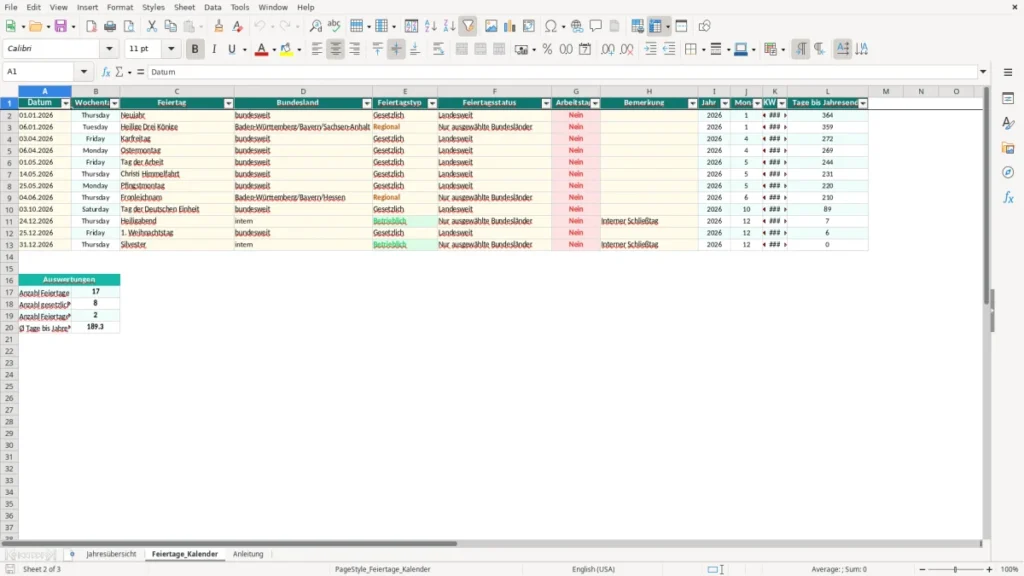Toggle Wrap Text button
The height and width of the screenshot is (576, 1024).
coord(438,49)
